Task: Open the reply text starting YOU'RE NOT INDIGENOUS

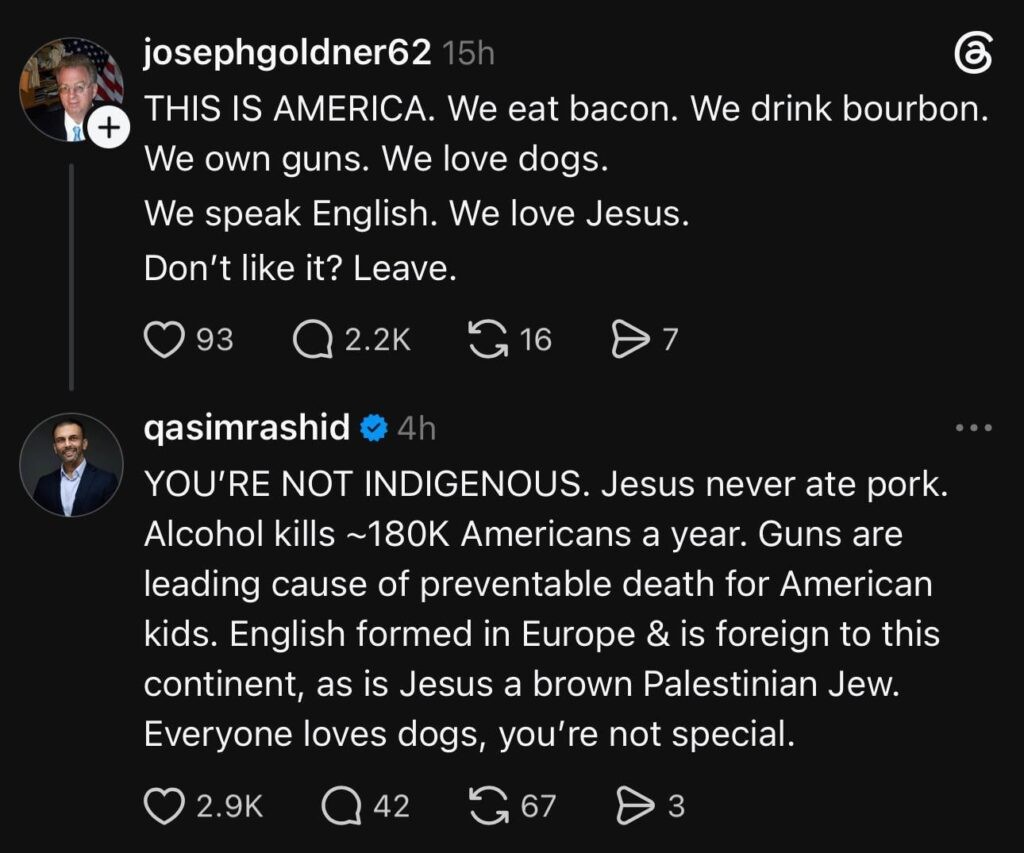Action: click(541, 609)
